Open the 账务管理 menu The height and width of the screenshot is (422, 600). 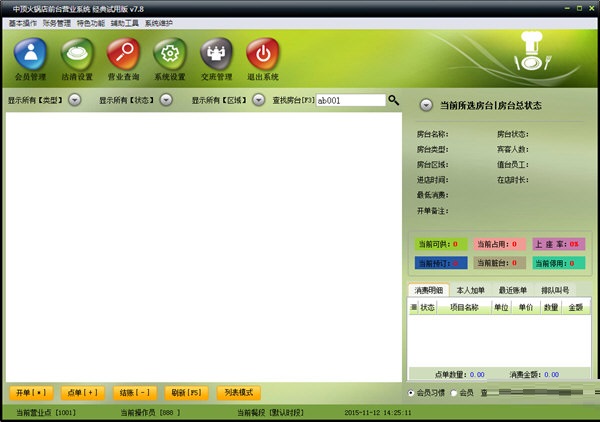(x=57, y=23)
